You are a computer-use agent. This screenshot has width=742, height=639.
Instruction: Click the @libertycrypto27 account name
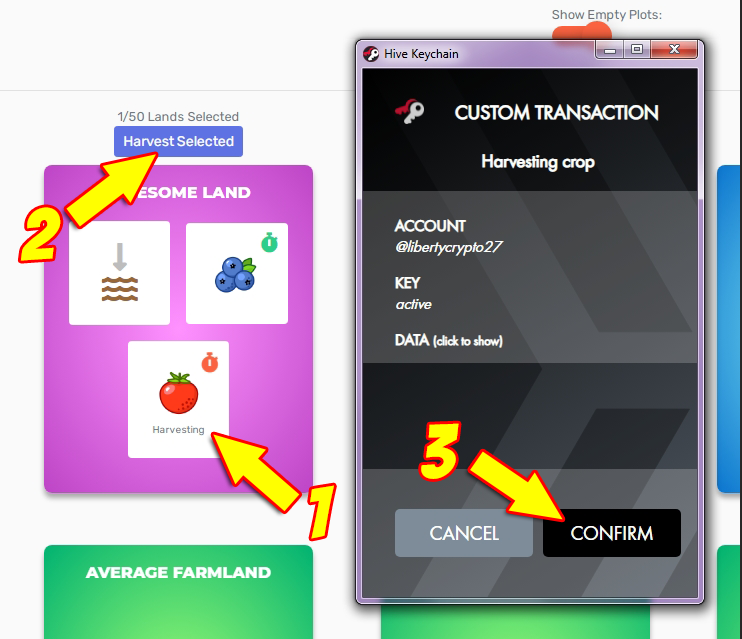coord(448,247)
